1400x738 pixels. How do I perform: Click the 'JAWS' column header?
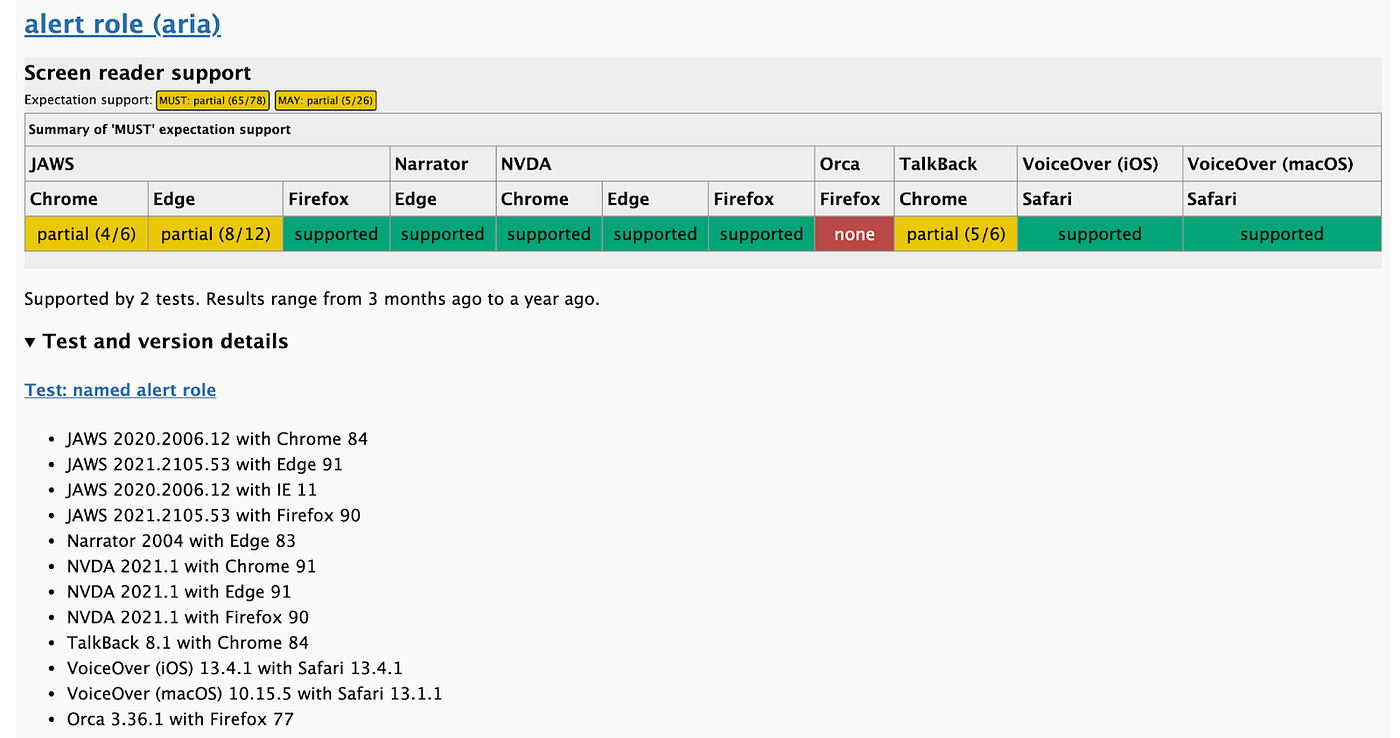point(207,164)
